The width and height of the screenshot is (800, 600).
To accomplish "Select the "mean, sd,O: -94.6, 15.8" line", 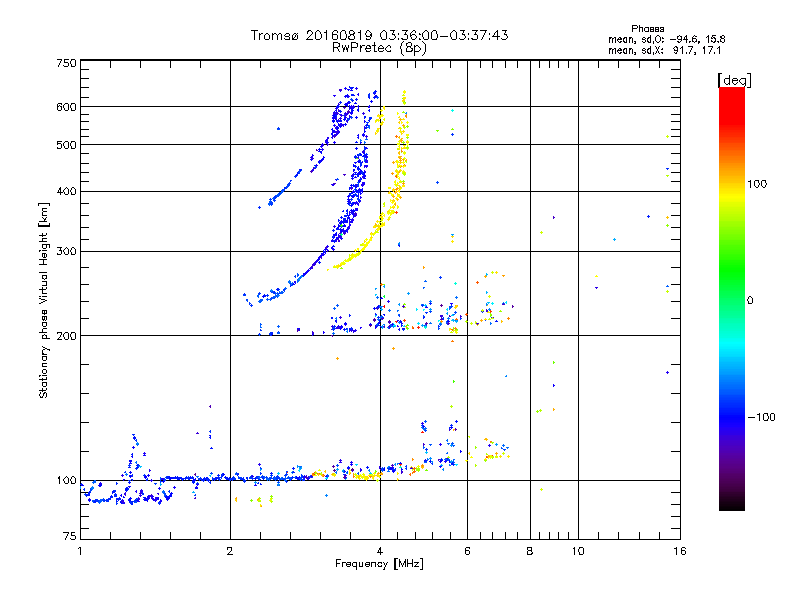I will (666, 39).
